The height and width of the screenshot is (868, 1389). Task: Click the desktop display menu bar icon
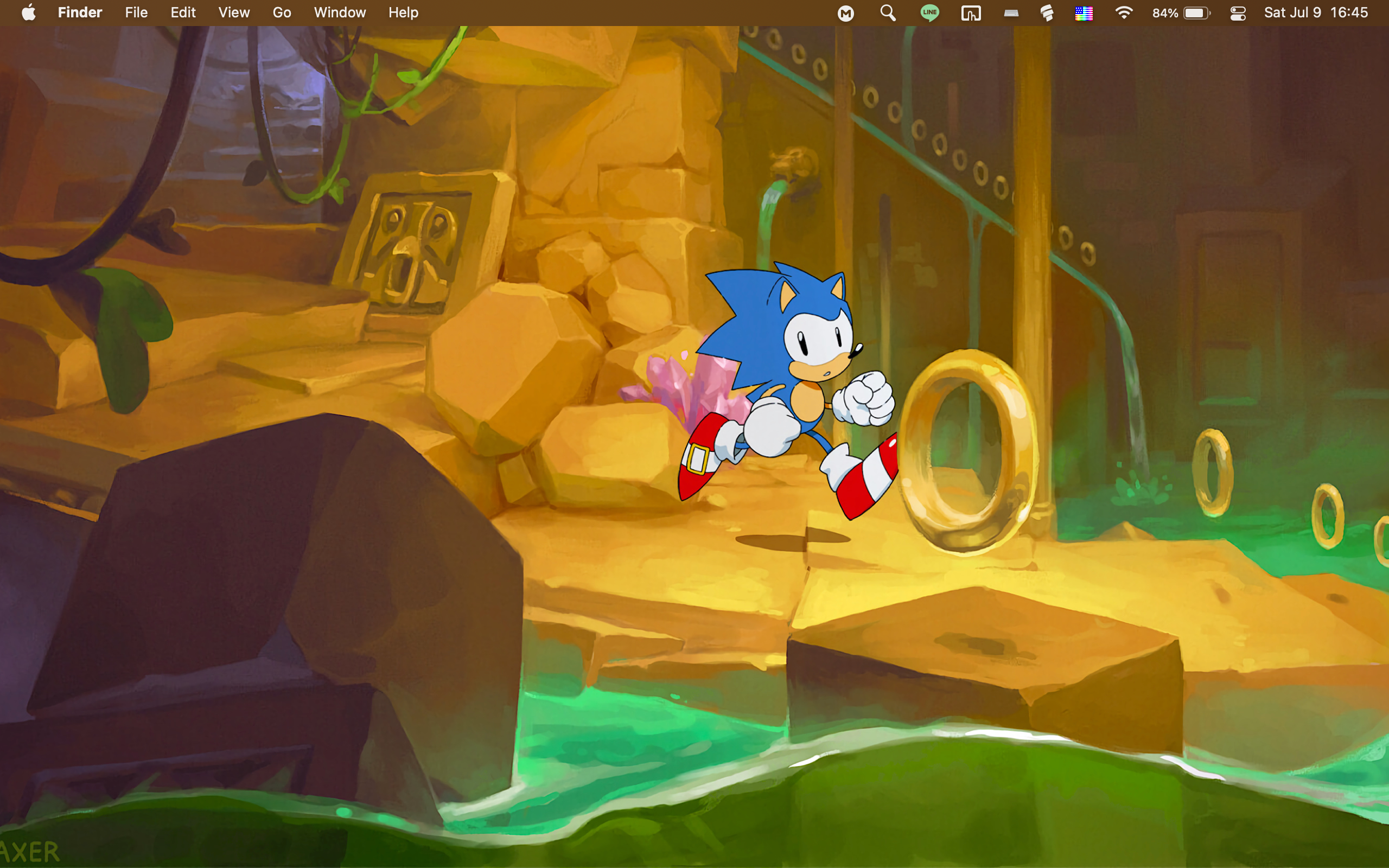coord(971,12)
